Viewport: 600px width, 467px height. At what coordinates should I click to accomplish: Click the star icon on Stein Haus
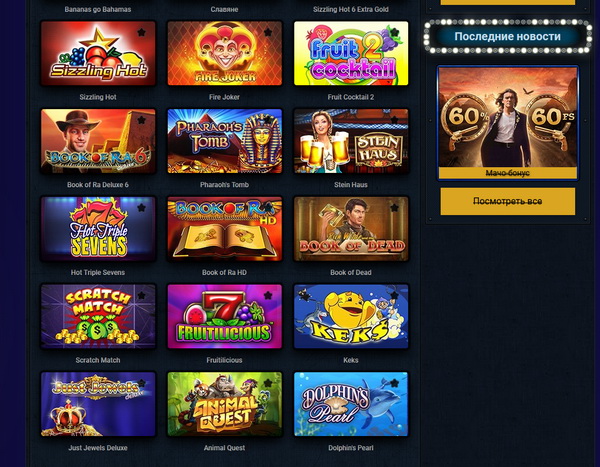(394, 120)
